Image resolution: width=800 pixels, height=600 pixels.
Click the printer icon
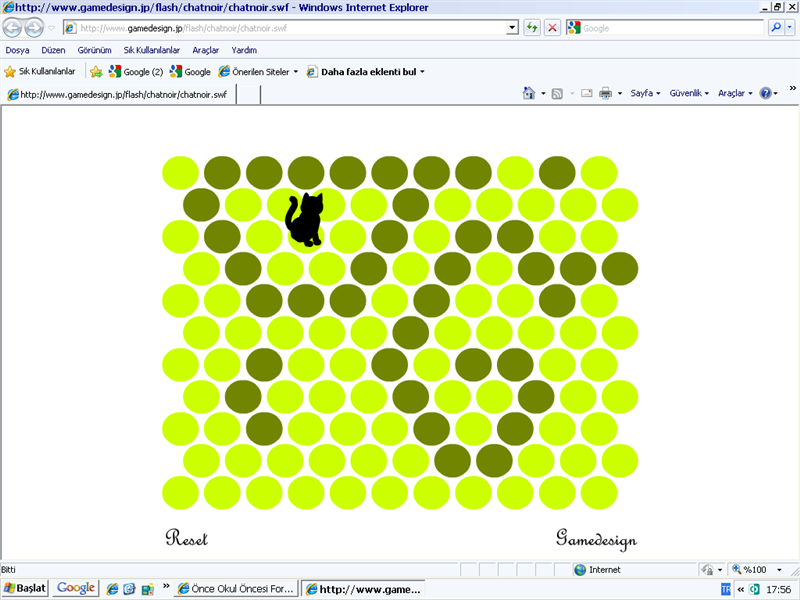tap(606, 93)
